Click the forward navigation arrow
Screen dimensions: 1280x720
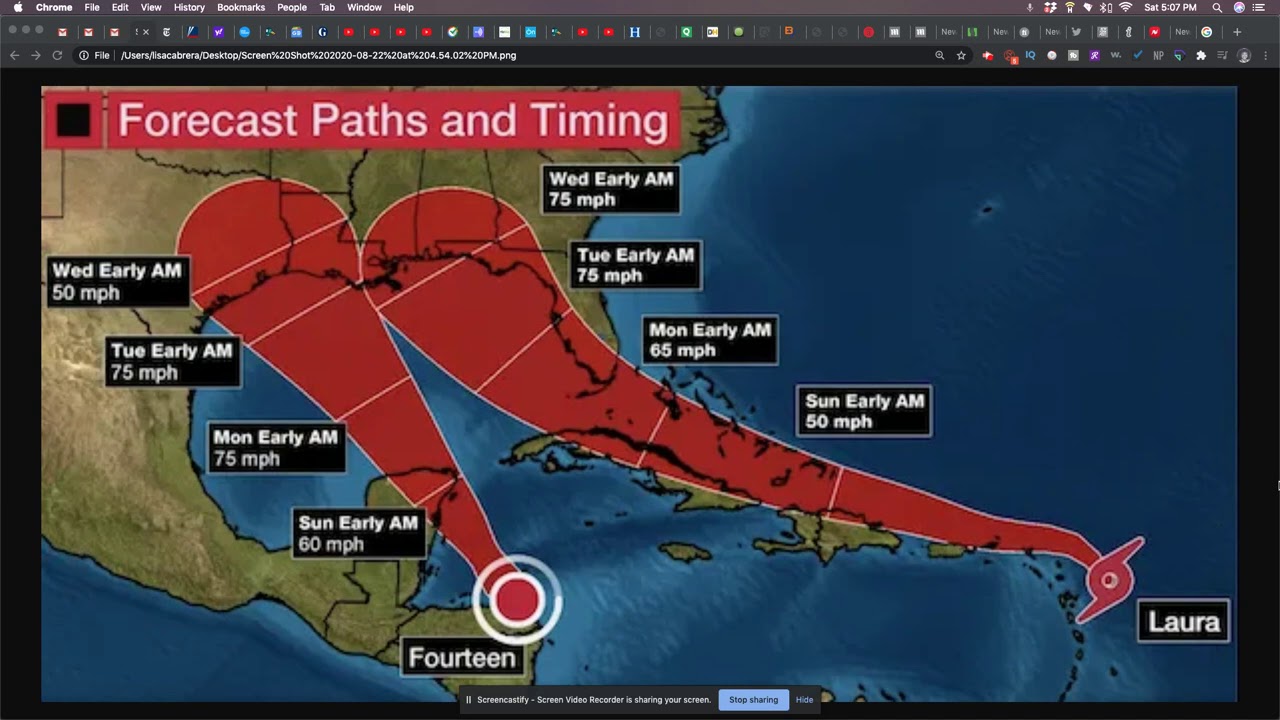(x=35, y=55)
